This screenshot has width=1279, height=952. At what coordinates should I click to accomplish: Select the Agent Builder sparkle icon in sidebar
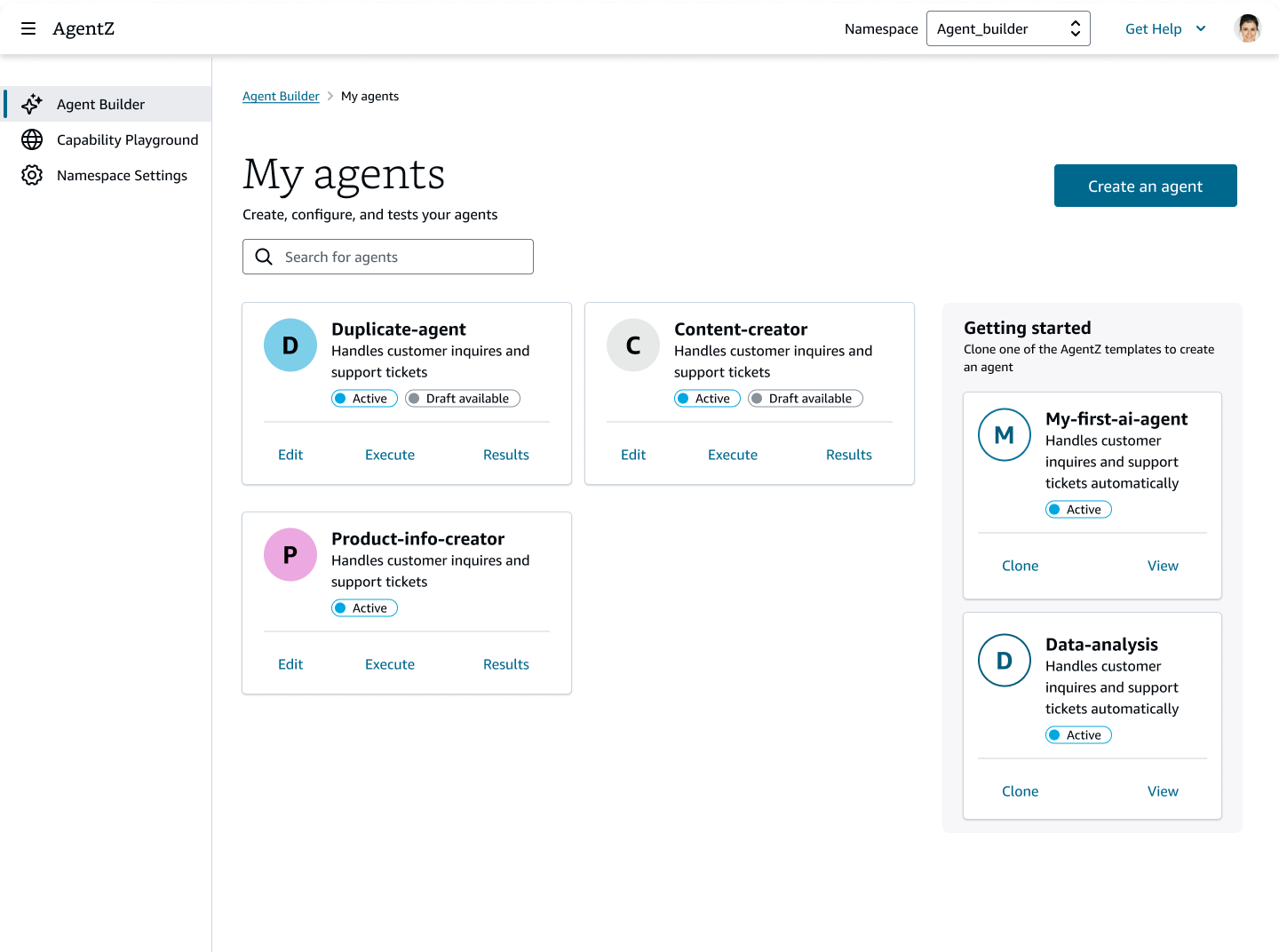point(32,104)
